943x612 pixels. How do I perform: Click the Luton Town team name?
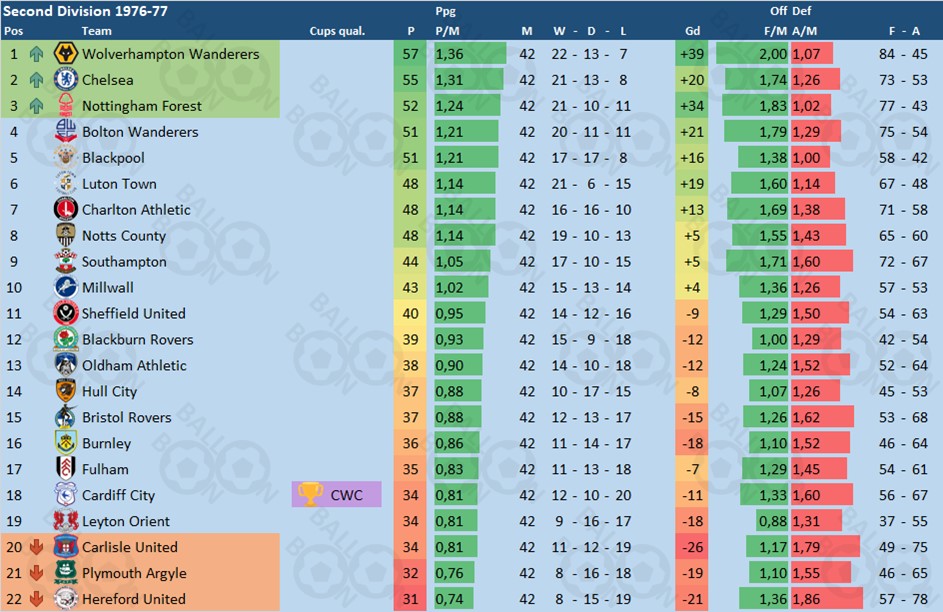tap(119, 184)
